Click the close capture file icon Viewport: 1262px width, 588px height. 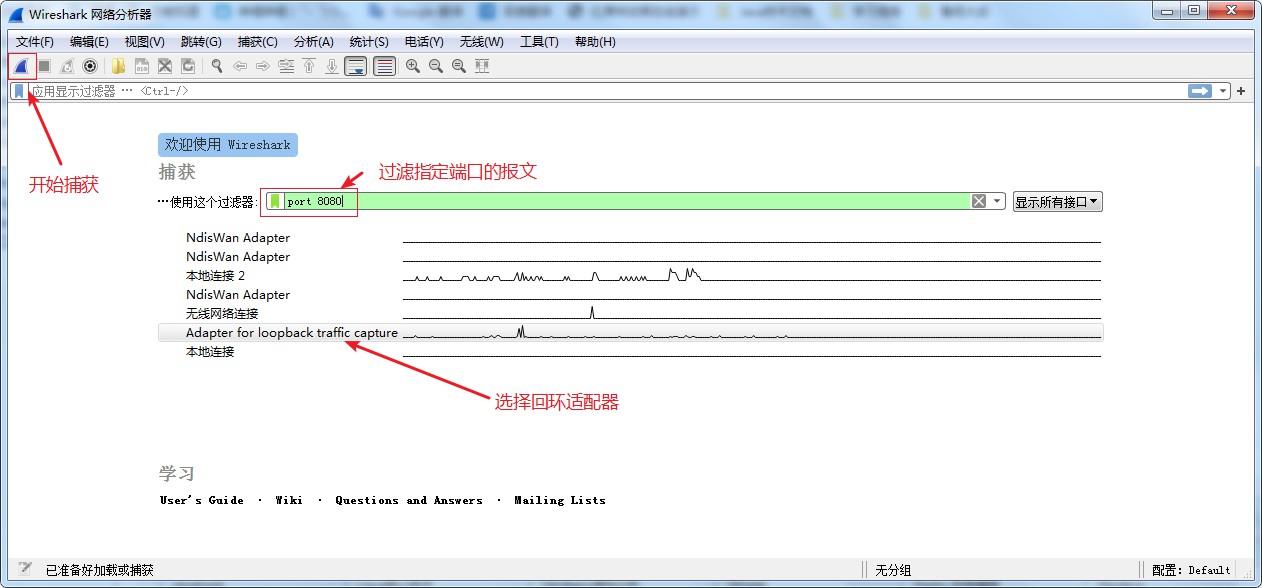point(165,66)
